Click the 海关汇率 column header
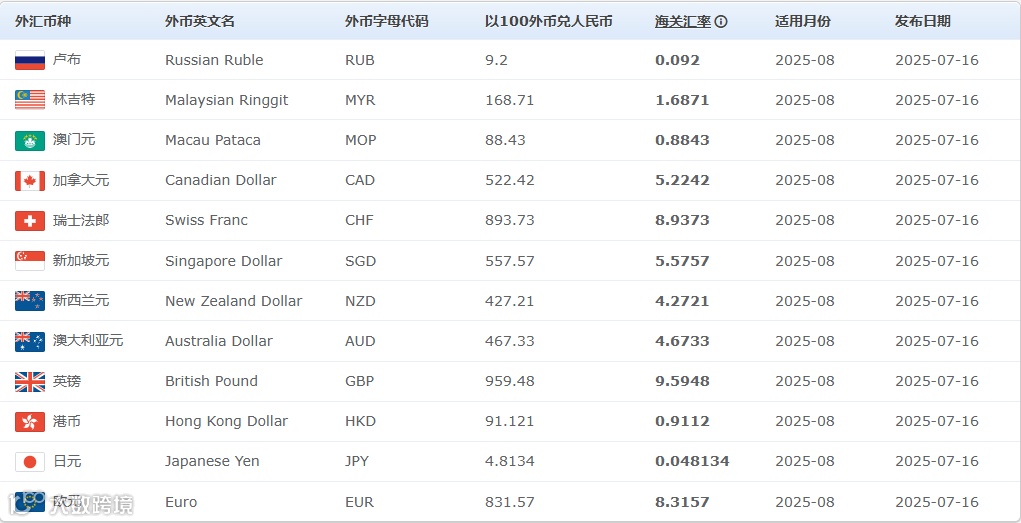Viewport: 1021px width, 523px height. pos(683,21)
